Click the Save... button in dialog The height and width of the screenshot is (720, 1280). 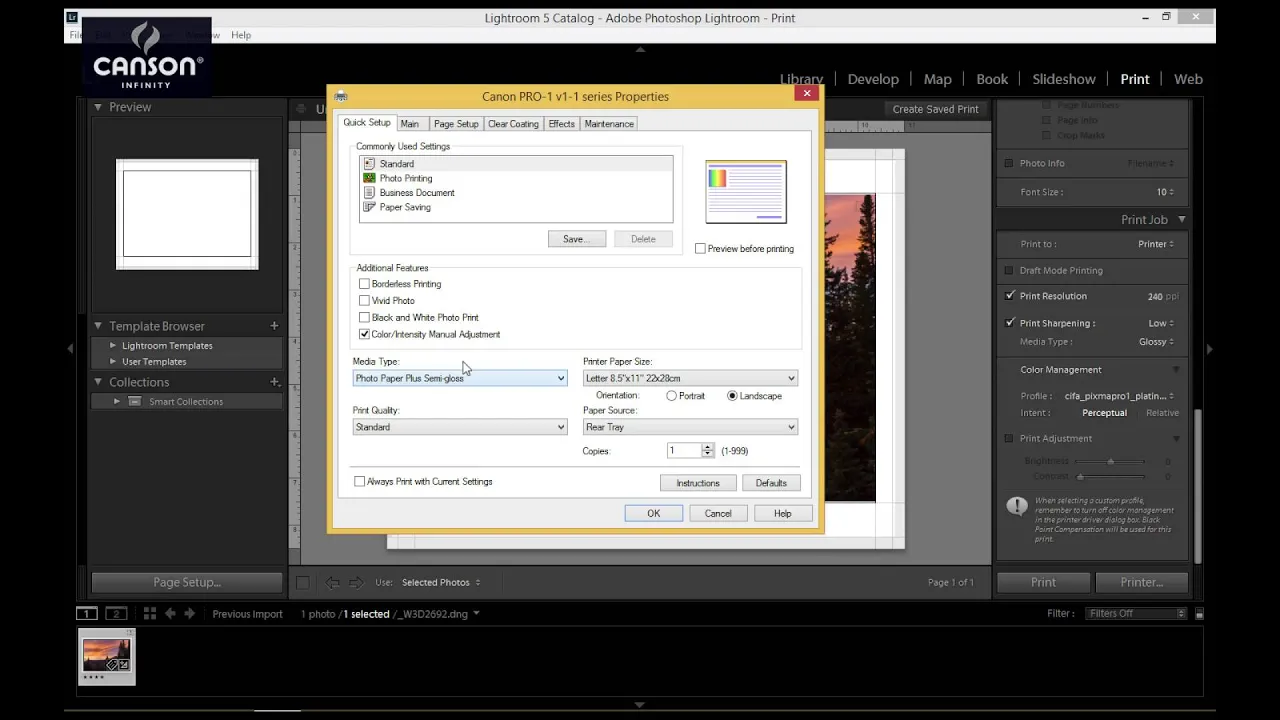pyautogui.click(x=576, y=239)
